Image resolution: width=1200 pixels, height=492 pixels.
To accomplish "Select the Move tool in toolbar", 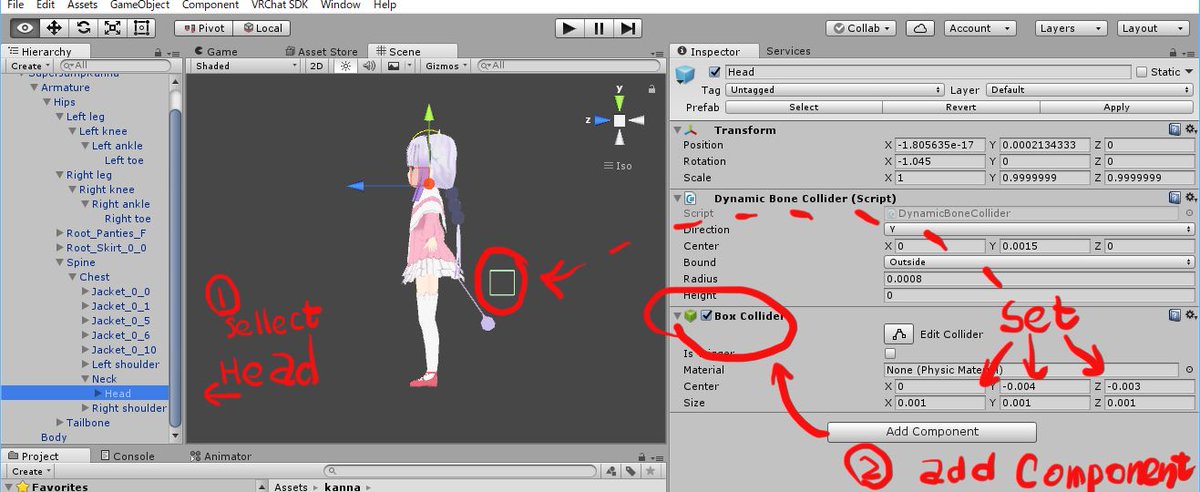I will [x=55, y=28].
